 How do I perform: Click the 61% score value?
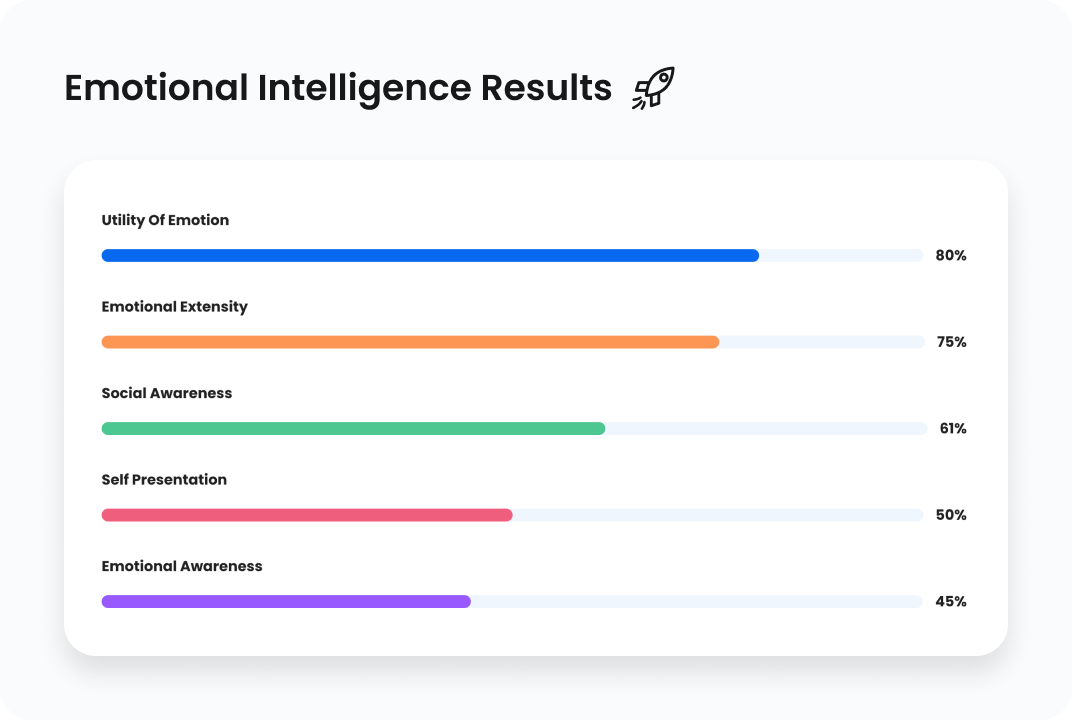[x=953, y=428]
